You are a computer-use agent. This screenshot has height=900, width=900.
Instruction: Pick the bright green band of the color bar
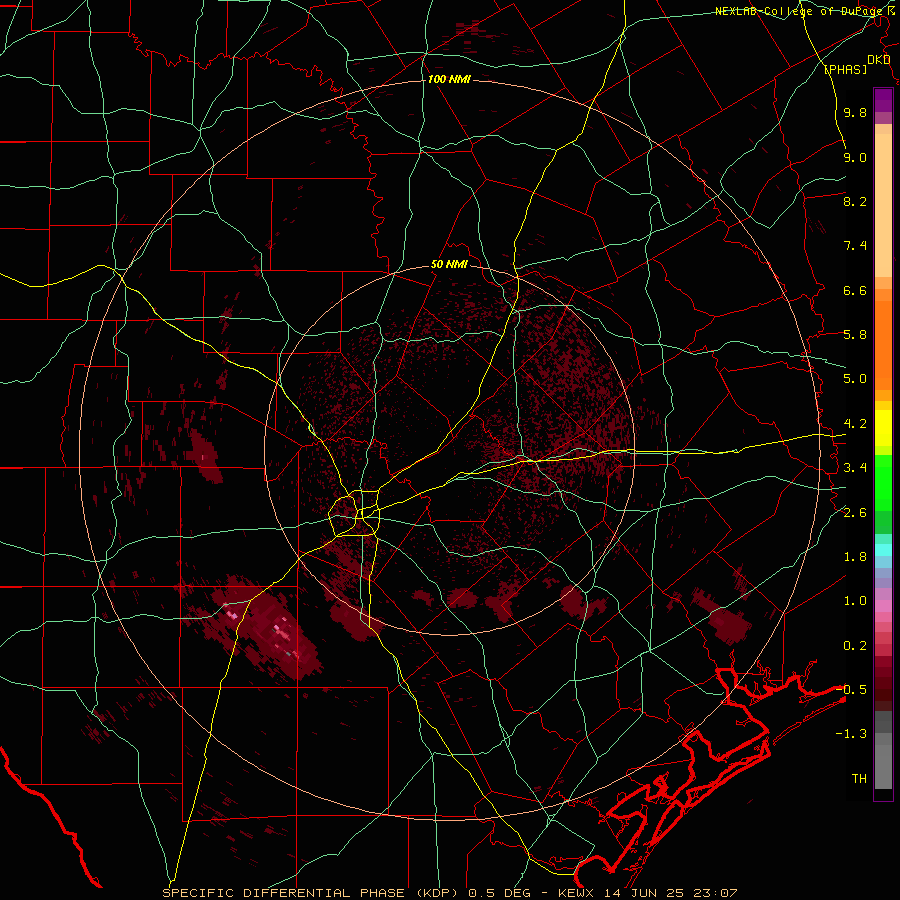[x=883, y=483]
